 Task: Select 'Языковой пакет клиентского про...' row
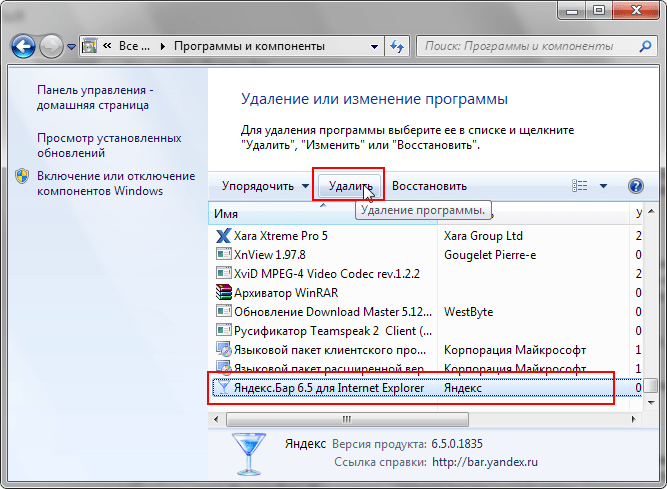coord(425,350)
